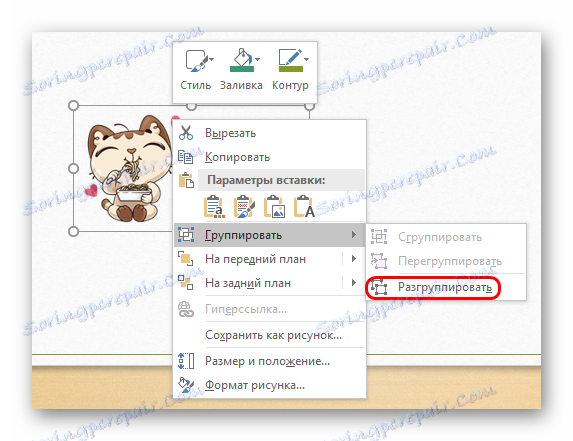Choose Разгруппировать in the submenu
The image size is (573, 441).
446,288
